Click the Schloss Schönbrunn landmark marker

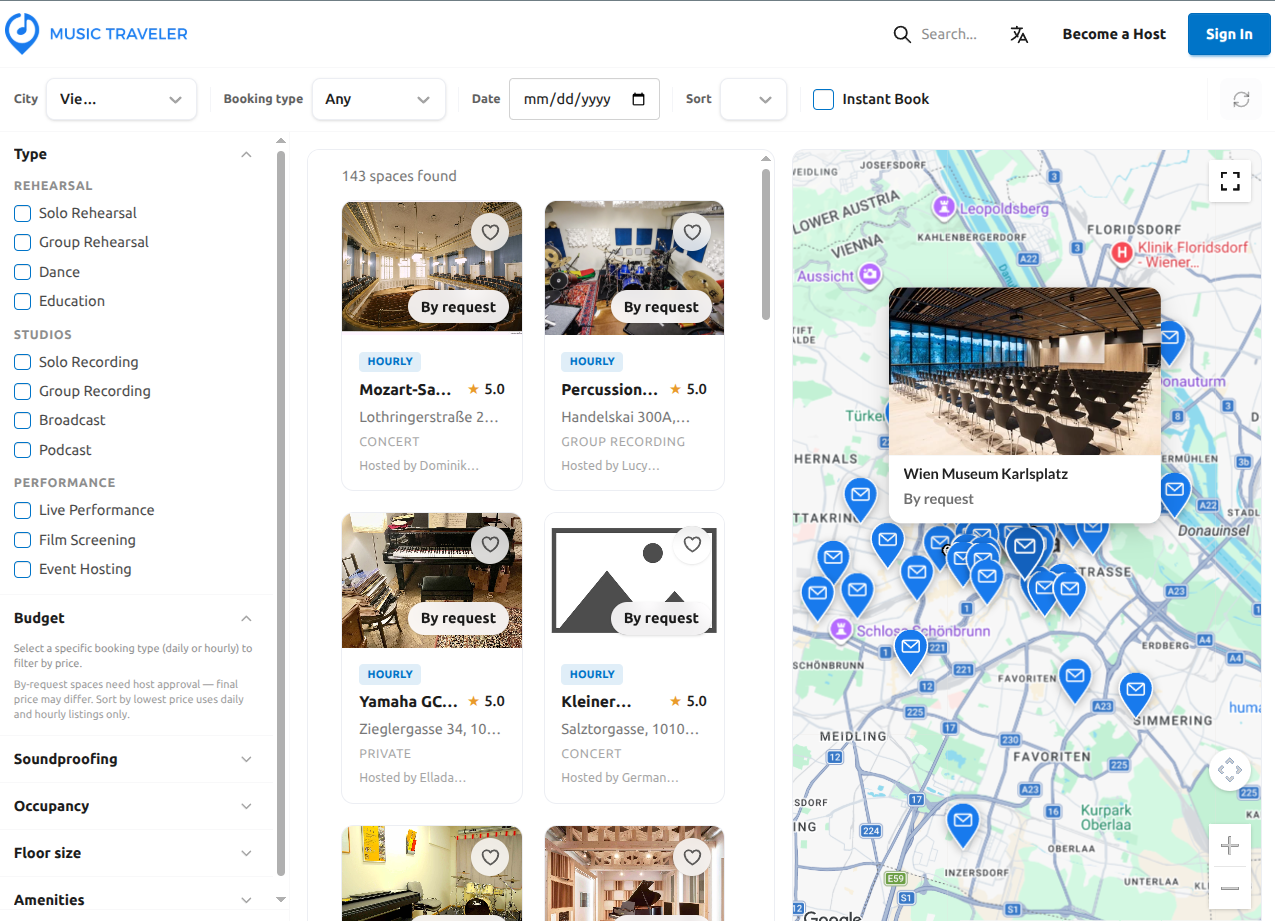(x=843, y=629)
